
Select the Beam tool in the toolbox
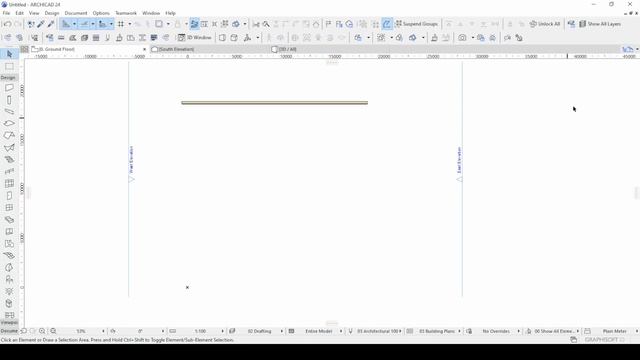[9, 111]
